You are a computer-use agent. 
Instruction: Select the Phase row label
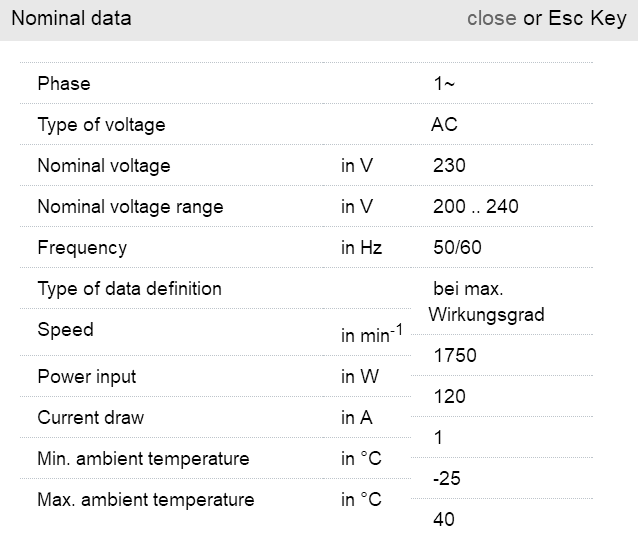[x=63, y=84]
